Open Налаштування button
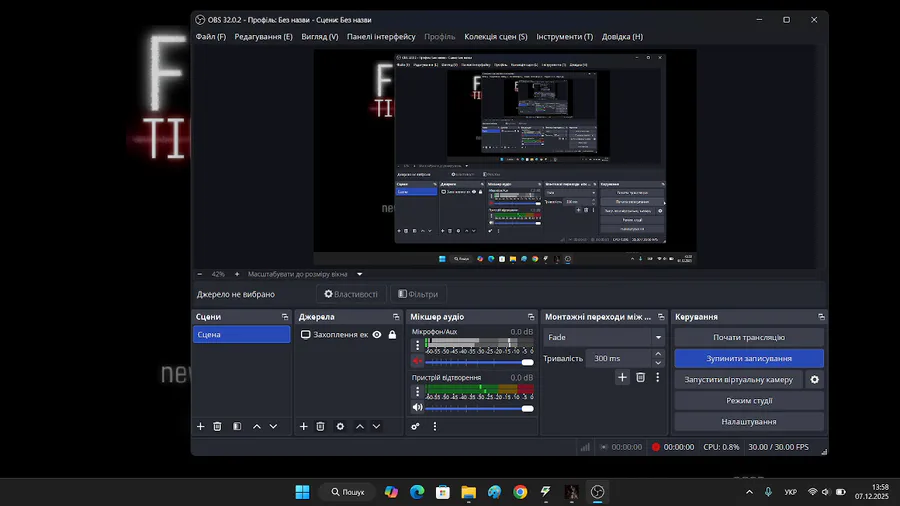The width and height of the screenshot is (900, 506). pos(749,422)
